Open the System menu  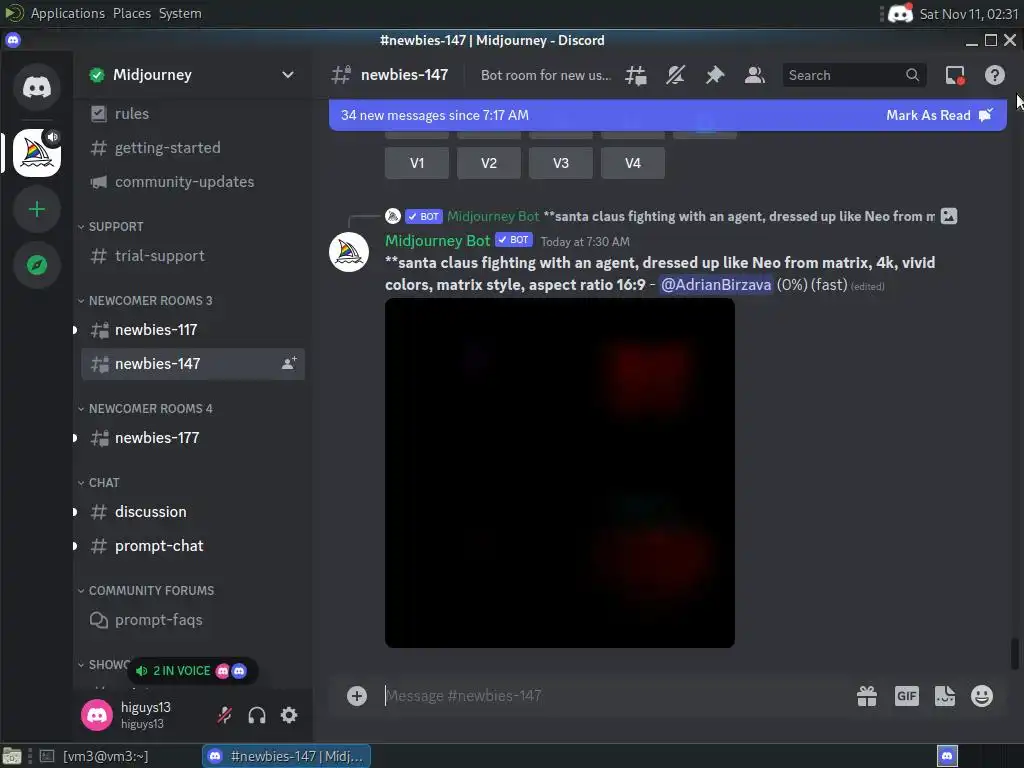click(x=180, y=13)
